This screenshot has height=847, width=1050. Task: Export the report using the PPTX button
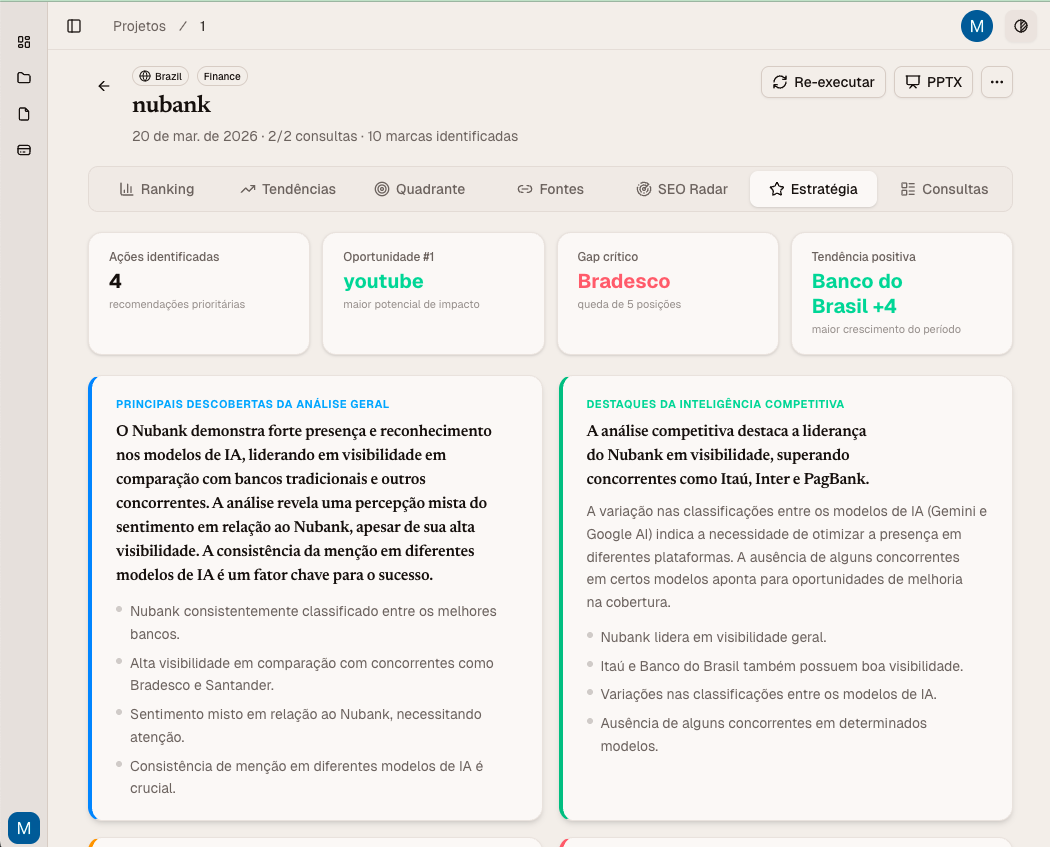pyautogui.click(x=933, y=82)
